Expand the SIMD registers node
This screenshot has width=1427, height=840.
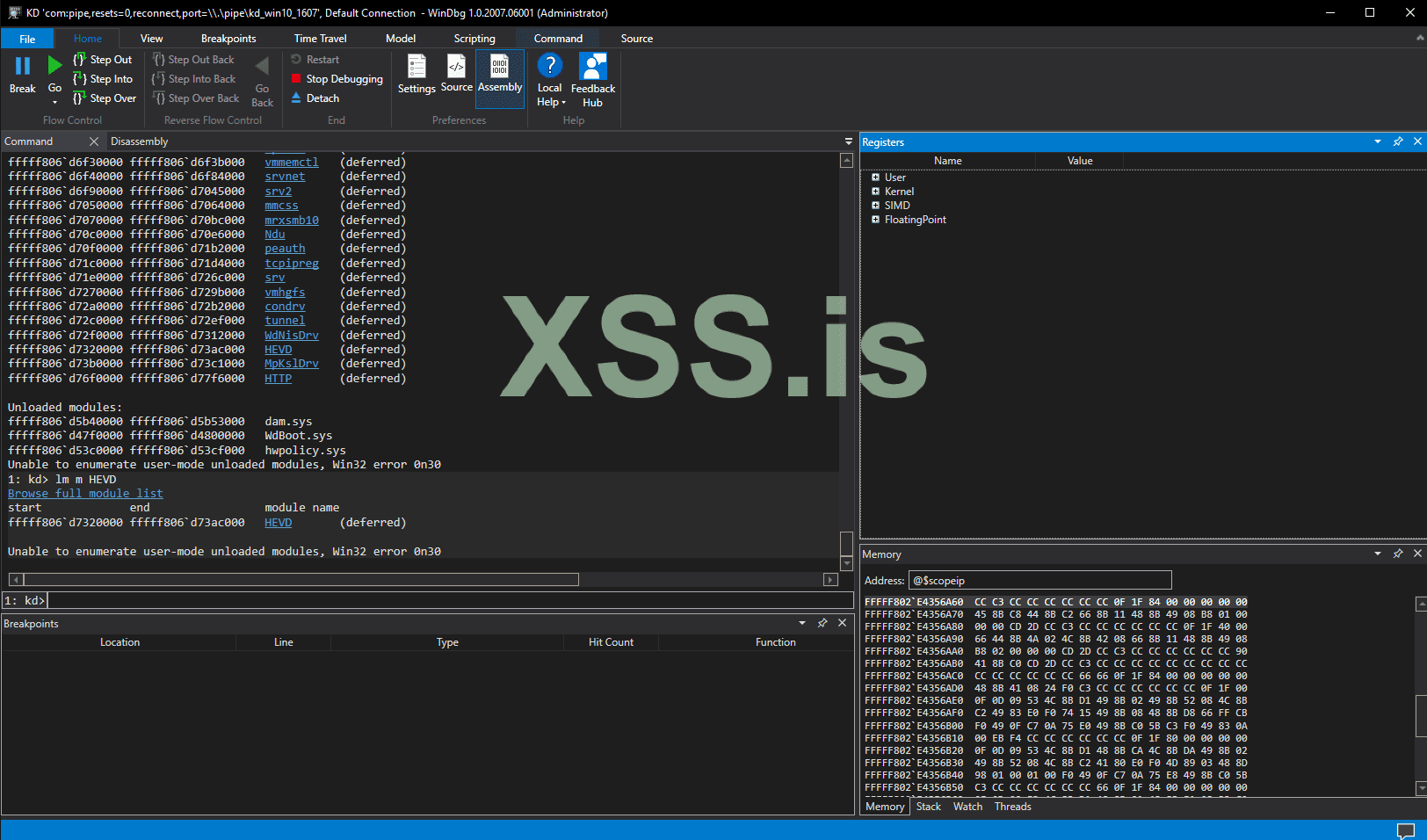875,206
